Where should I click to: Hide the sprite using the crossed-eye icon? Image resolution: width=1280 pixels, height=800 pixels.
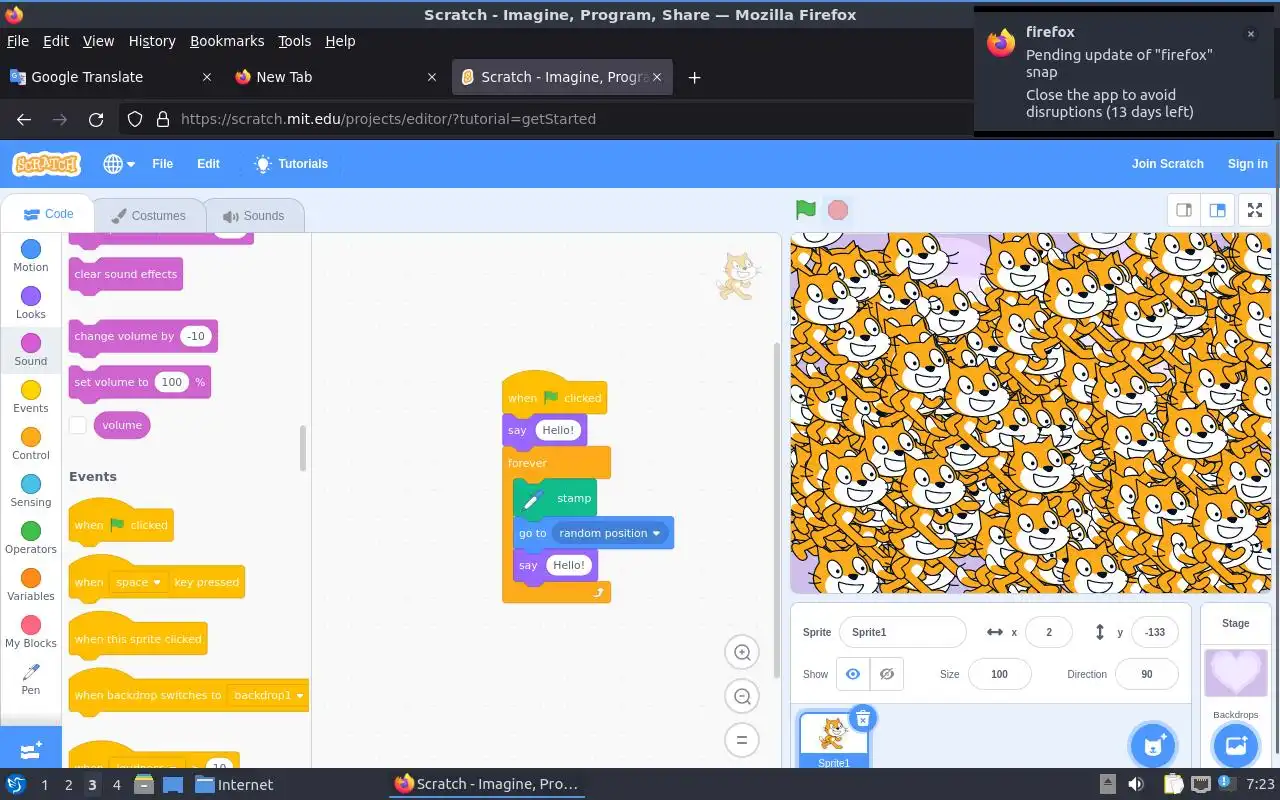point(886,674)
